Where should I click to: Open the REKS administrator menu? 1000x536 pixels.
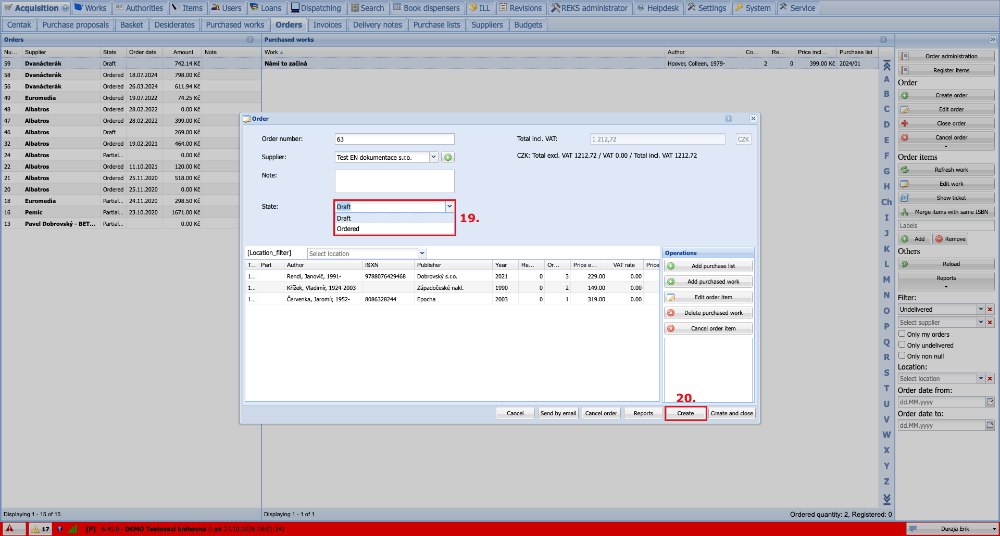tap(590, 8)
